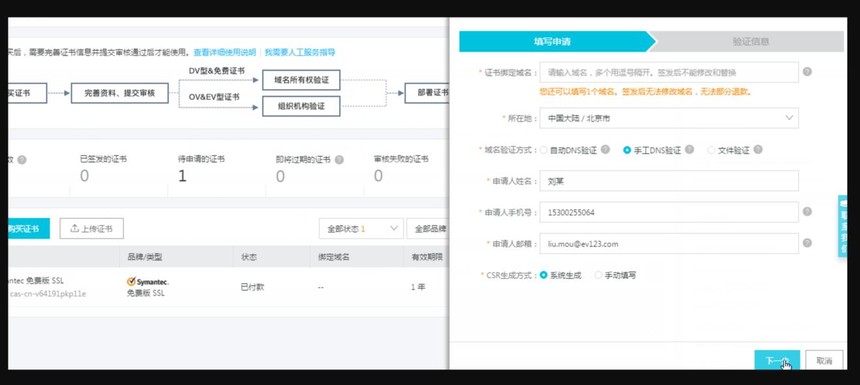Click help icon beside 自动DNS验证 option
The width and height of the screenshot is (860, 385).
click(605, 149)
